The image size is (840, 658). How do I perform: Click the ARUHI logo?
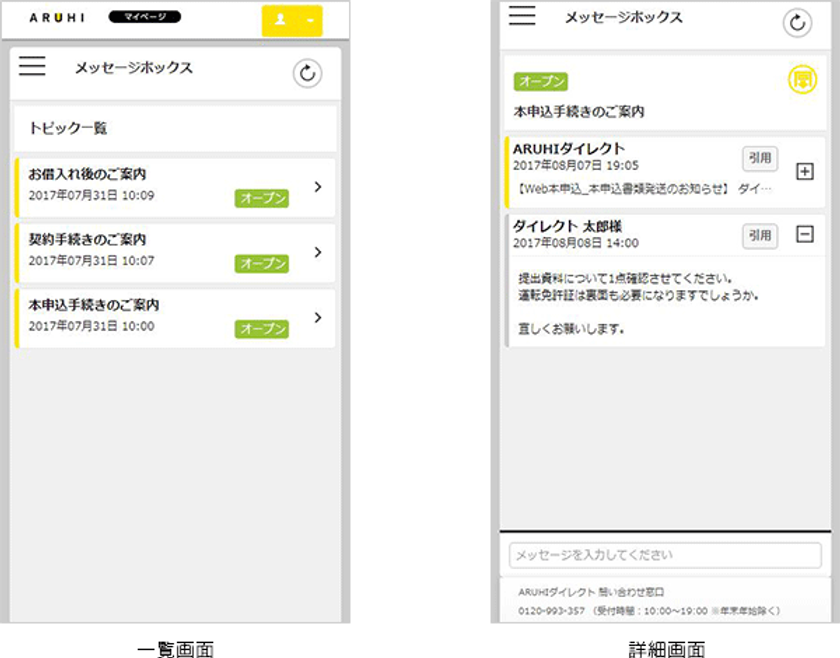click(57, 18)
